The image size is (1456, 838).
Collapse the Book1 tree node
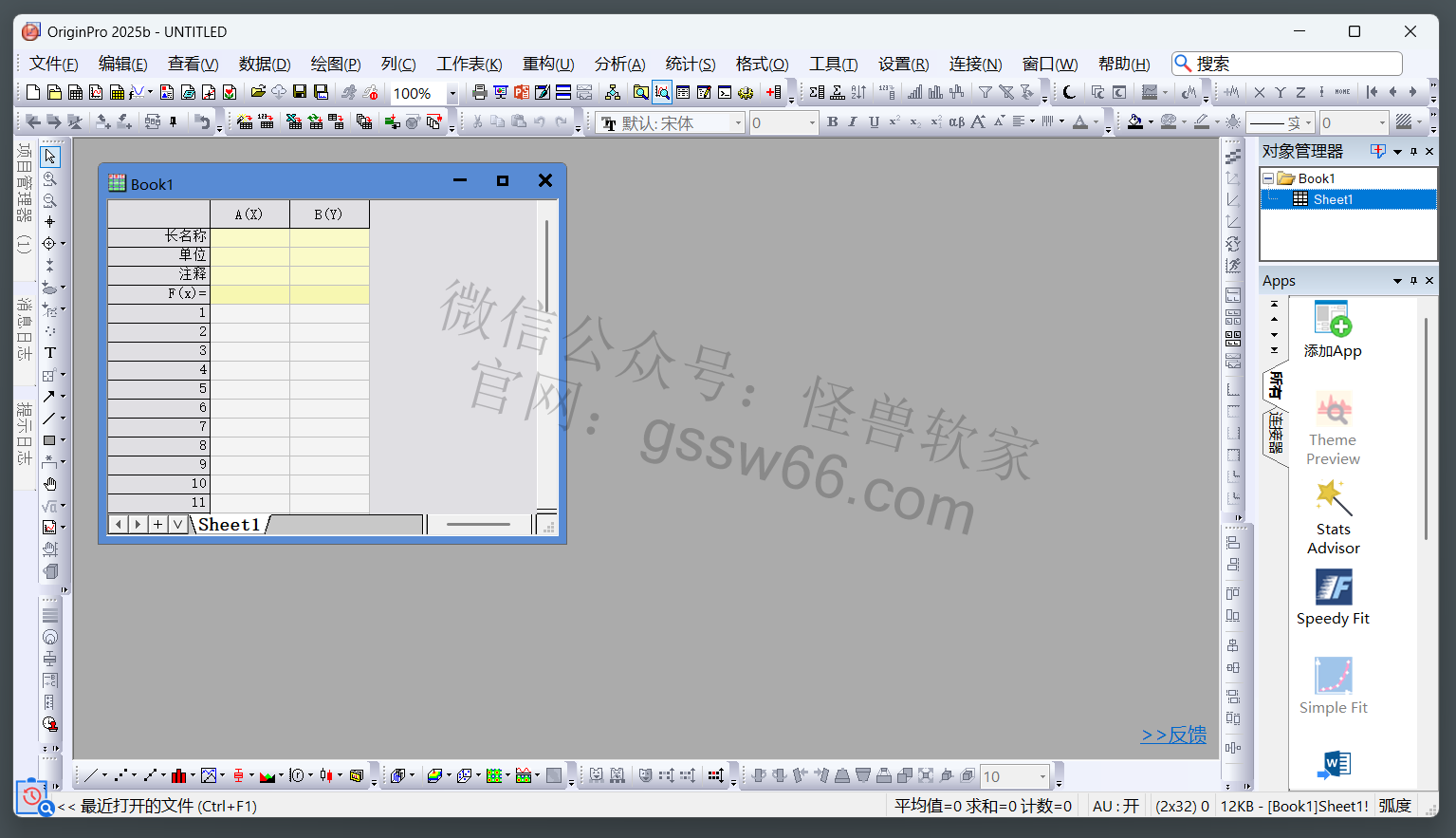(x=1268, y=178)
